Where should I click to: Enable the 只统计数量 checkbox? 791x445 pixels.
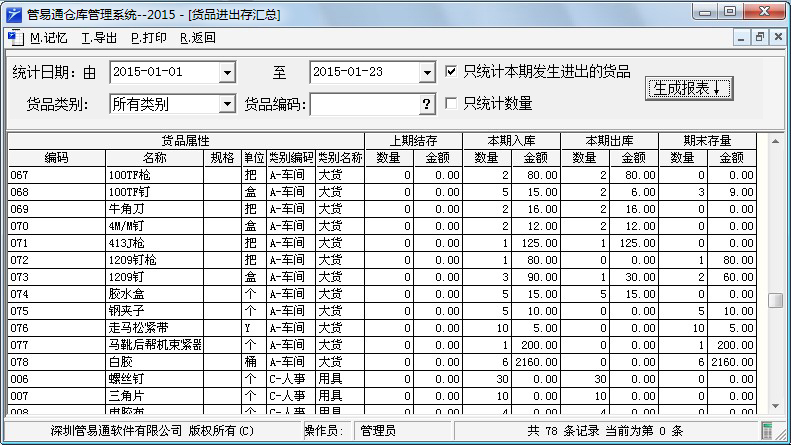tap(452, 104)
